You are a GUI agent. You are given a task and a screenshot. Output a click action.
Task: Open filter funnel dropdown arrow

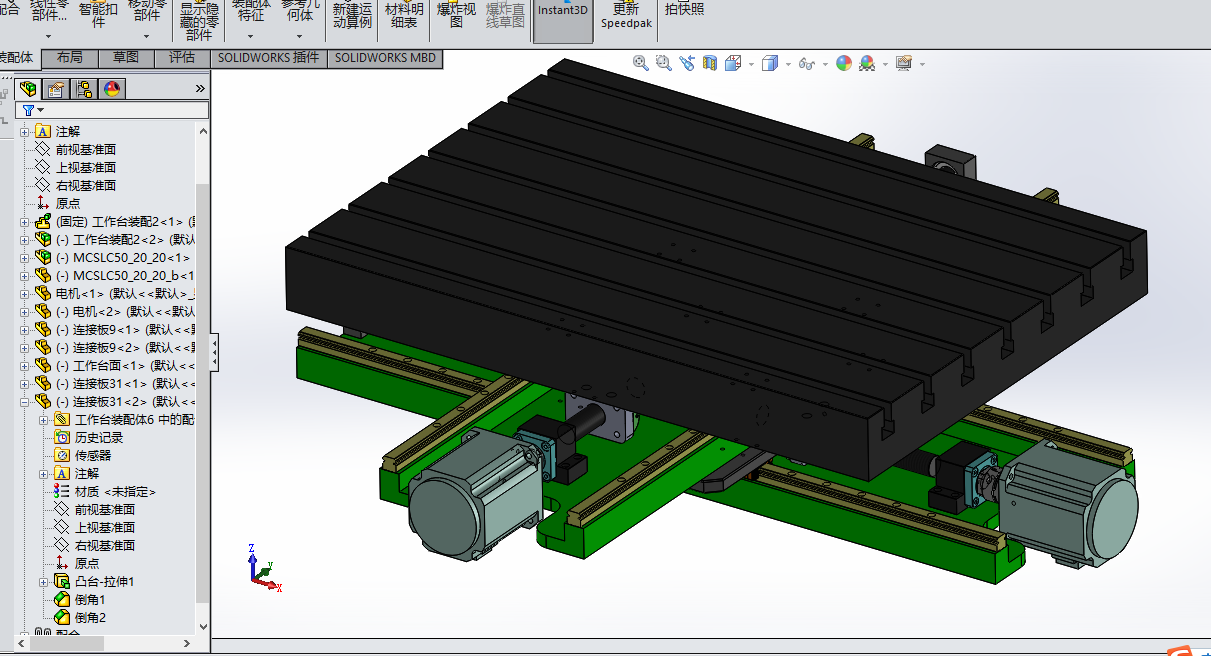click(x=41, y=110)
